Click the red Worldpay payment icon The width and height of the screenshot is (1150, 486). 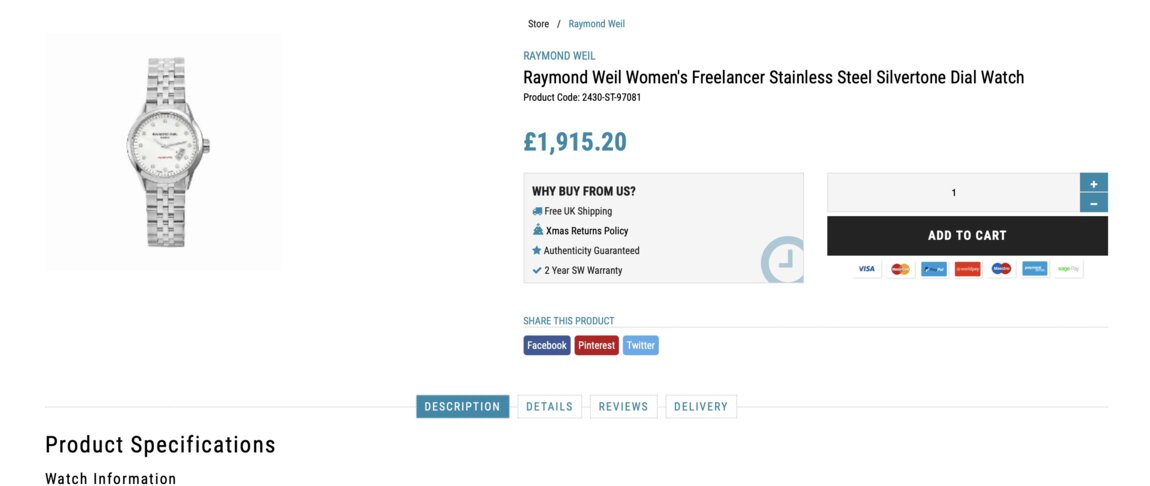967,269
